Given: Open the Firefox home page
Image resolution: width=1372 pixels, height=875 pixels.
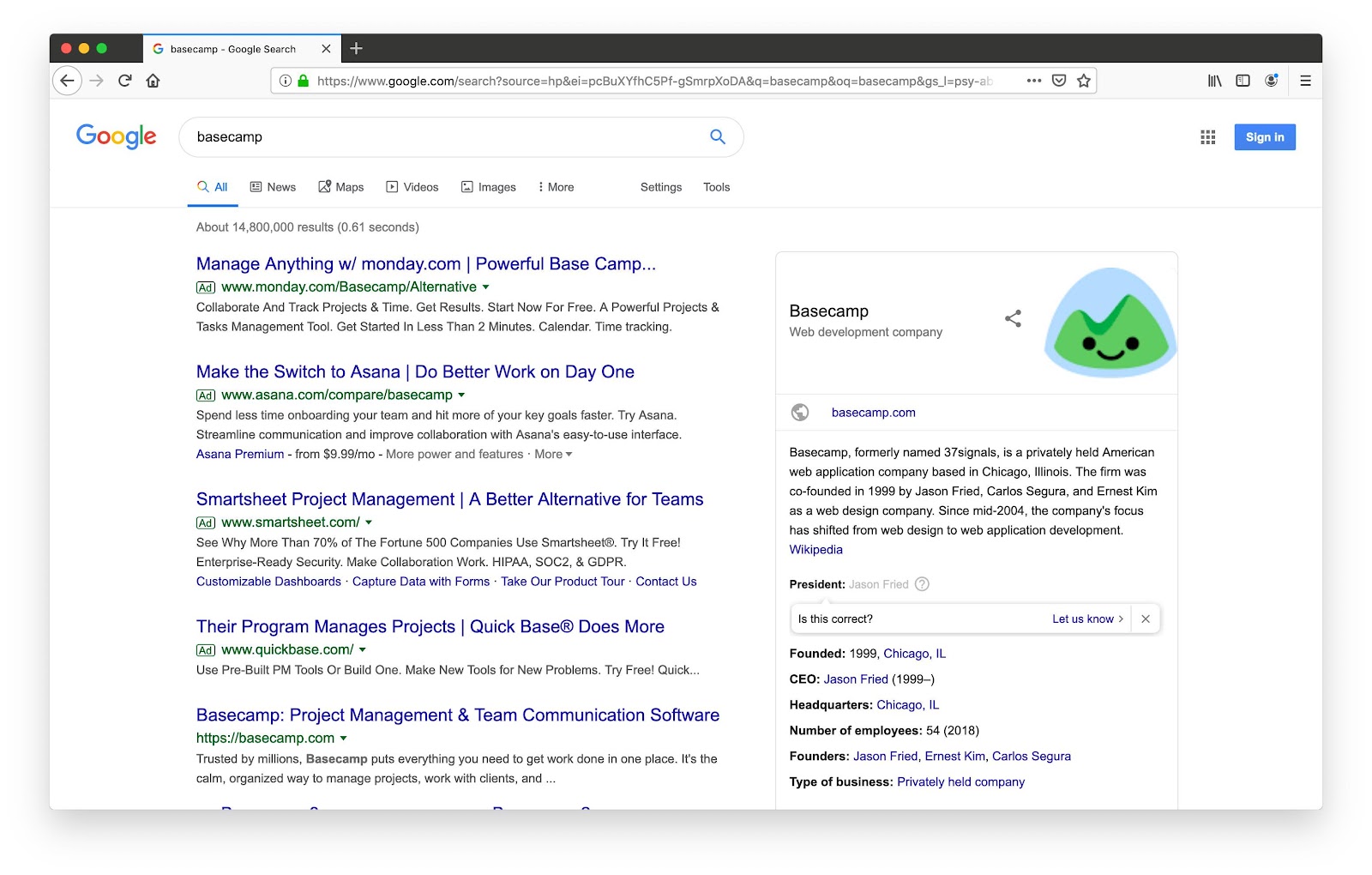Looking at the screenshot, I should [153, 81].
